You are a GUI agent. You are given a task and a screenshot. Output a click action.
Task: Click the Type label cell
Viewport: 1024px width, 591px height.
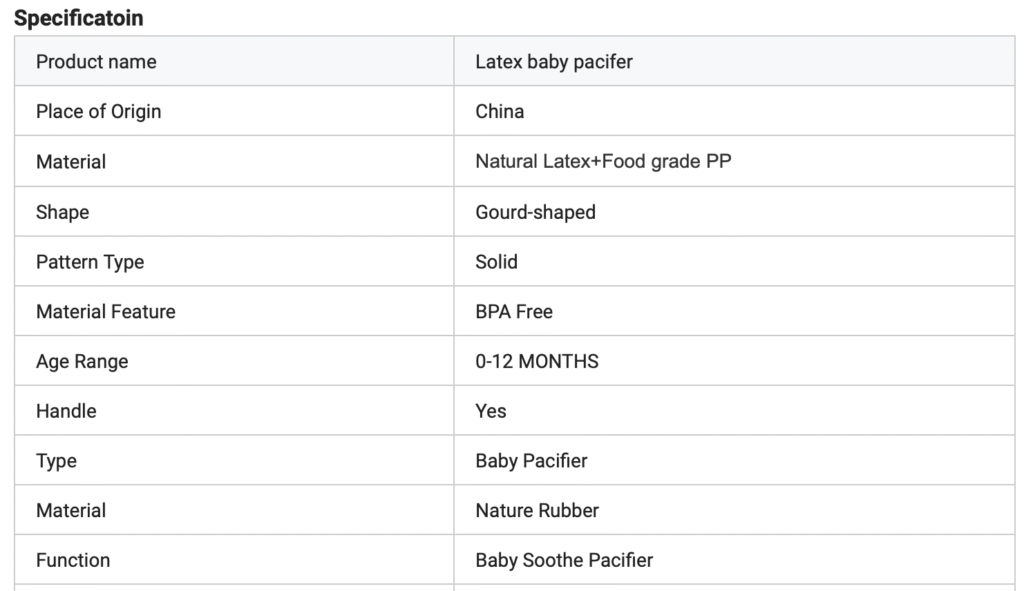pyautogui.click(x=56, y=461)
